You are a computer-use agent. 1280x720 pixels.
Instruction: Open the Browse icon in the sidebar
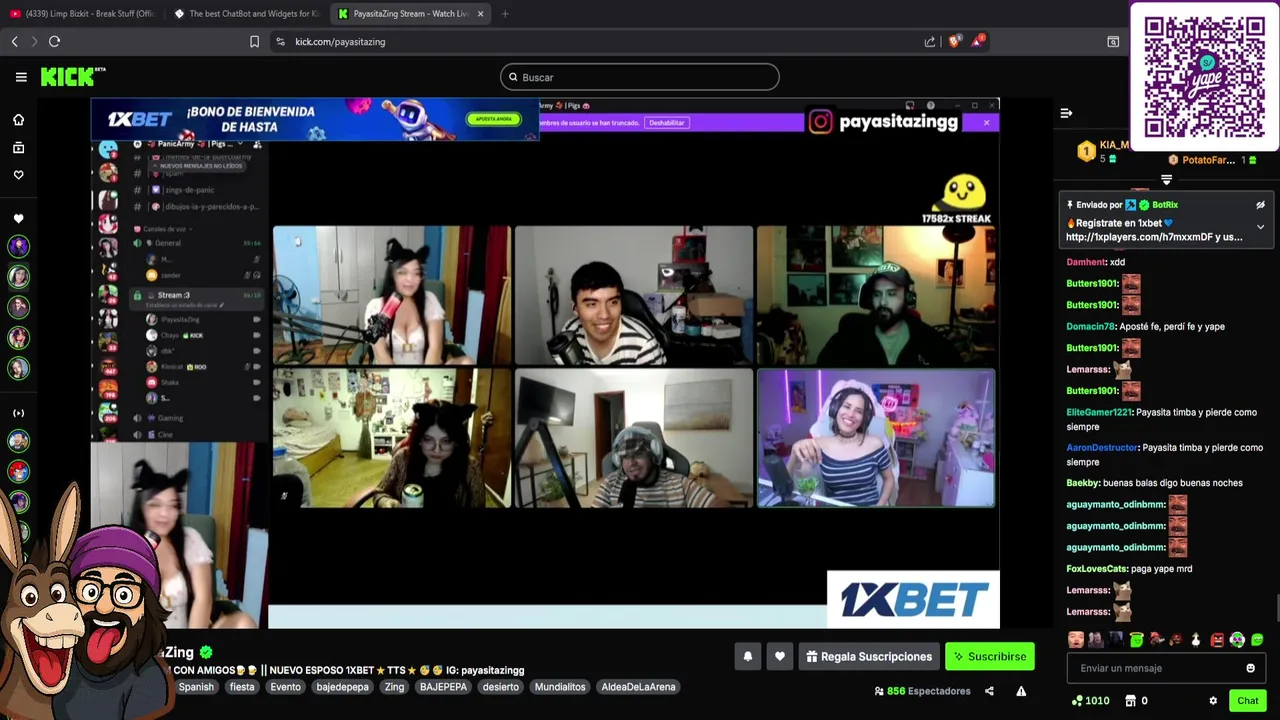(18, 148)
